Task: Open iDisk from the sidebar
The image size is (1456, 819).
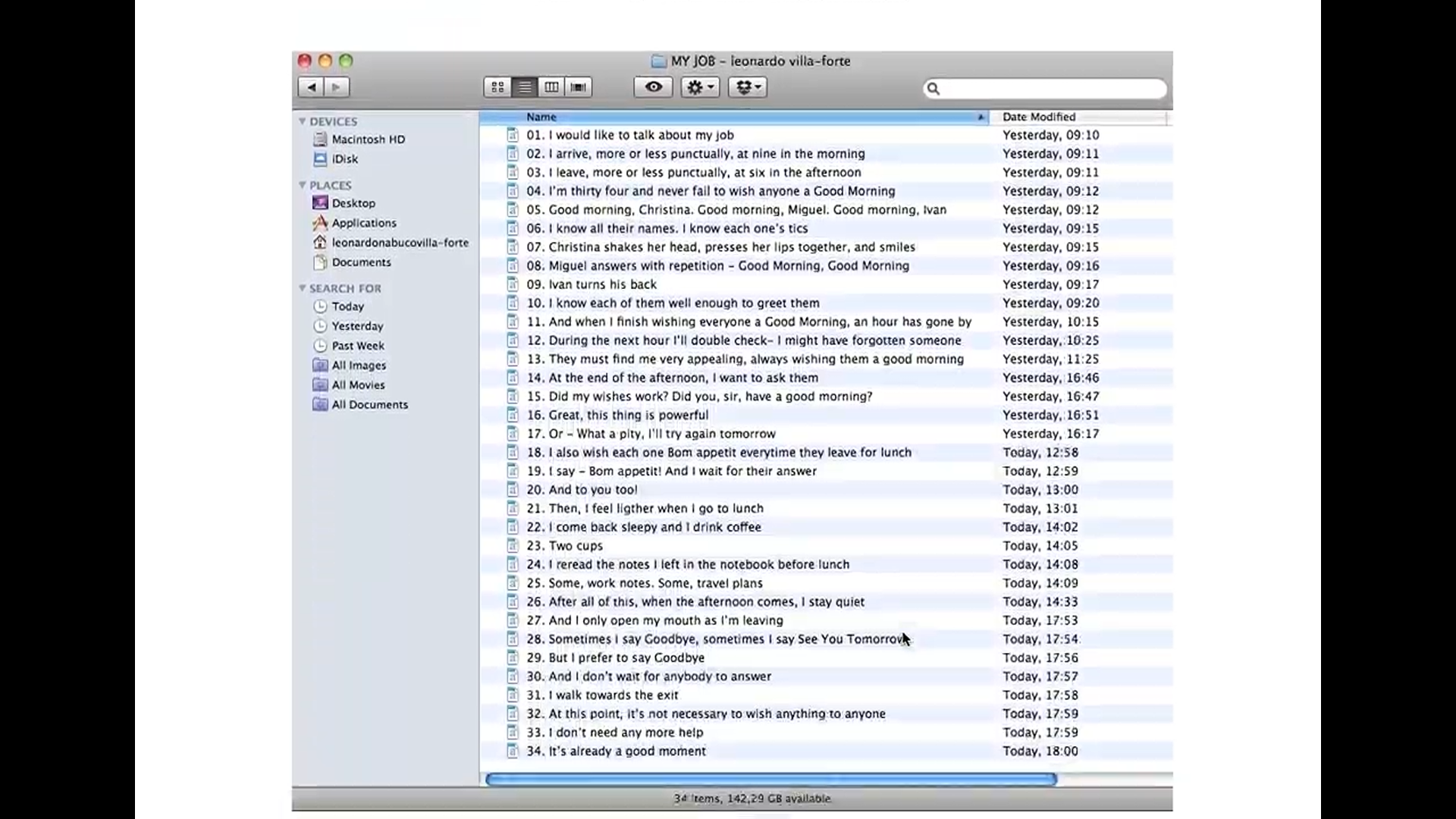Action: pyautogui.click(x=344, y=159)
